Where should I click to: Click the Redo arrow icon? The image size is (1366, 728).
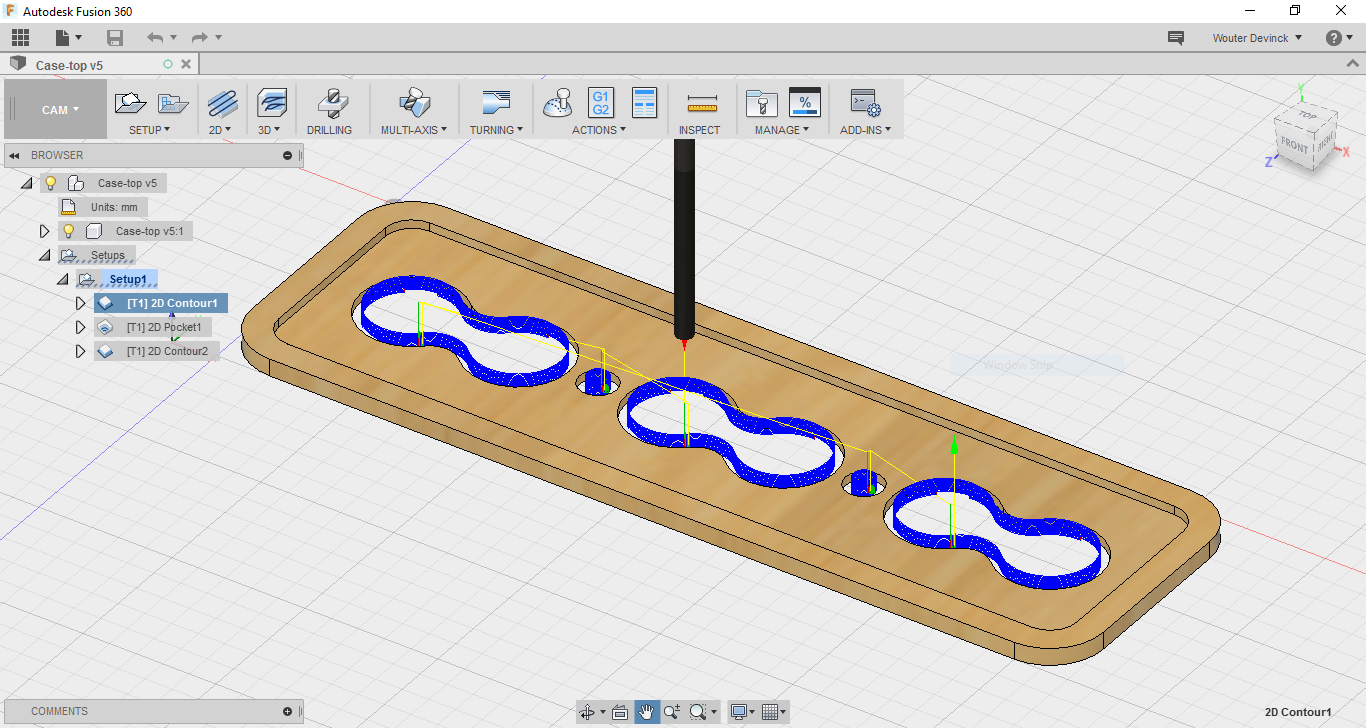[200, 38]
